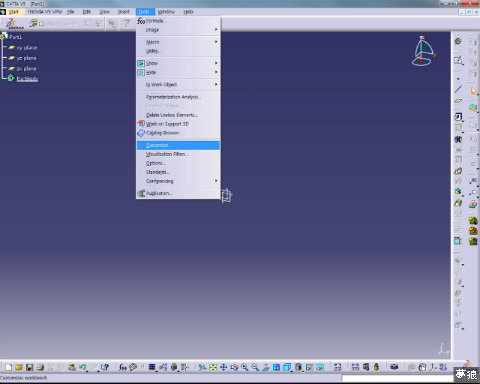The image size is (480, 384).
Task: Click the Fit All In icon
Action: tap(213, 367)
